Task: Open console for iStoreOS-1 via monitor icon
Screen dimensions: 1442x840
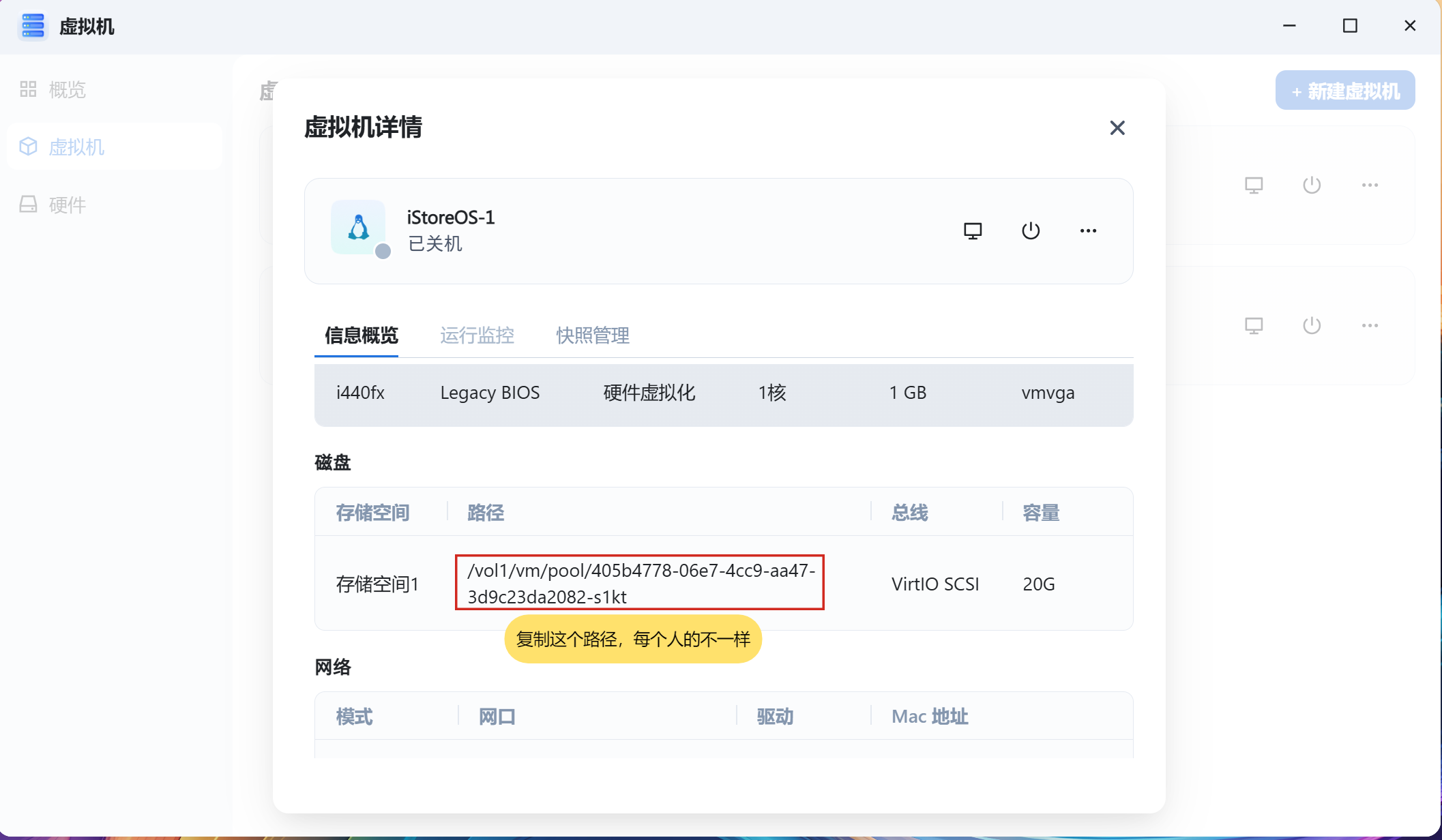Action: (973, 231)
